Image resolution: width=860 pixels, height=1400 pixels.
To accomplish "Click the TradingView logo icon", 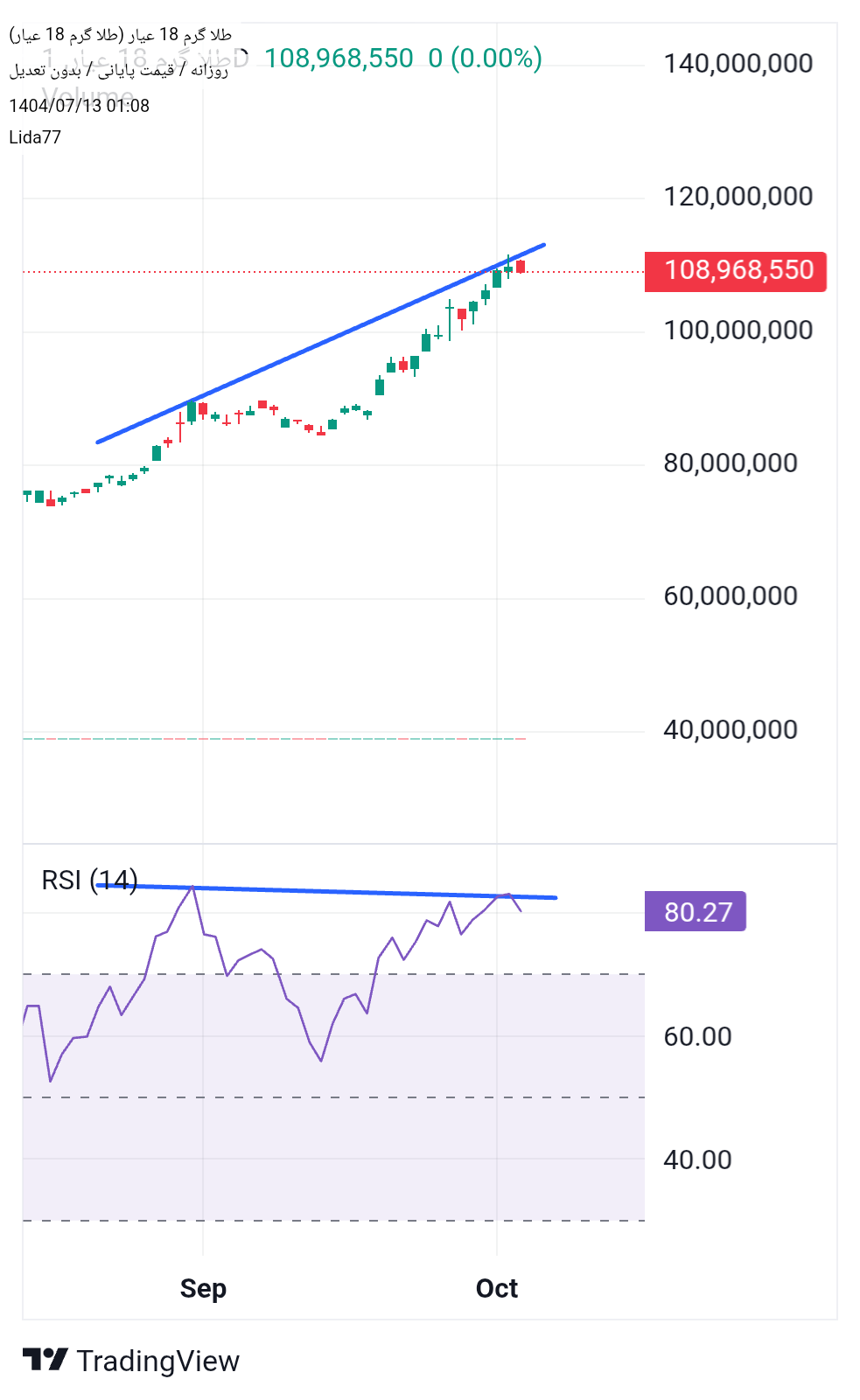I will click(45, 1360).
